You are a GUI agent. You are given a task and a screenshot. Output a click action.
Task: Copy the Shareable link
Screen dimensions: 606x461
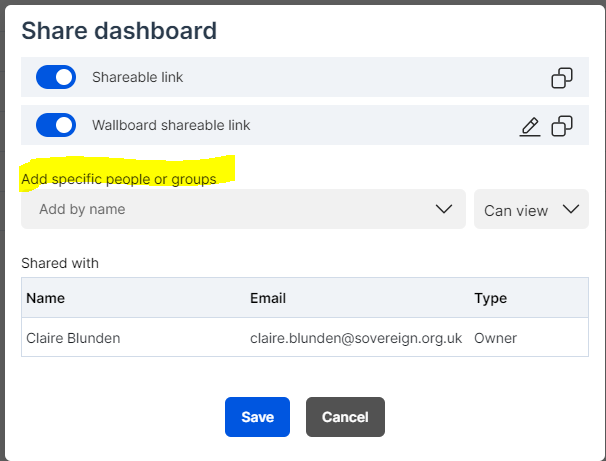click(x=562, y=77)
